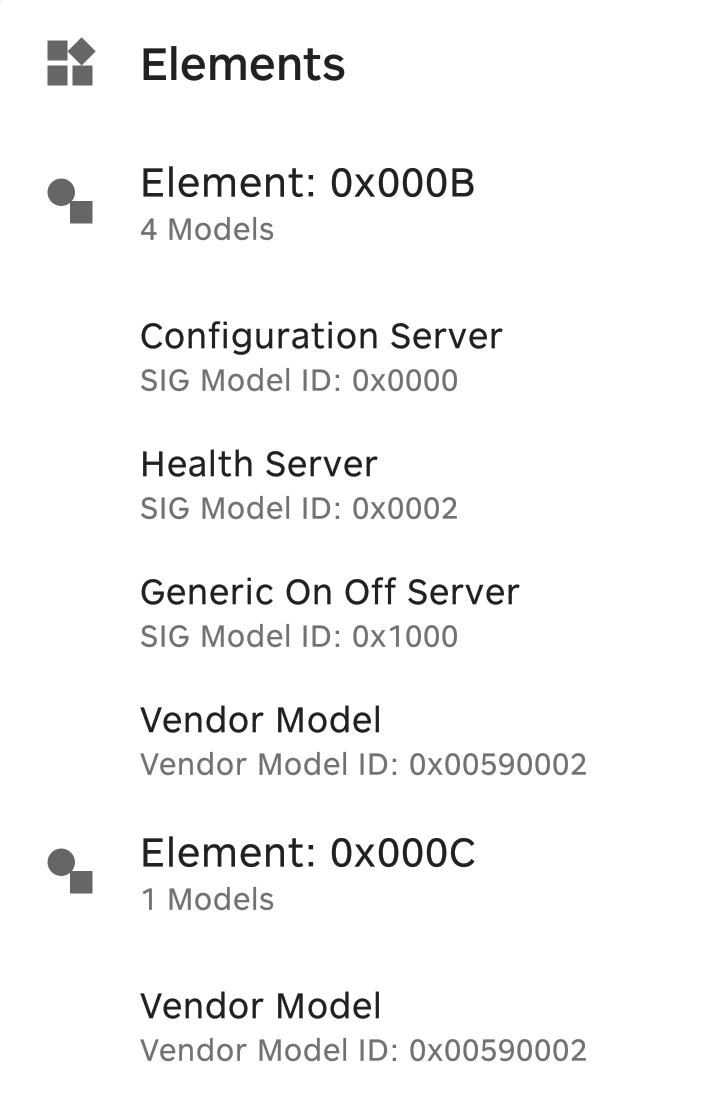Open the Health Server model
The width and height of the screenshot is (709, 1115).
coord(259,464)
